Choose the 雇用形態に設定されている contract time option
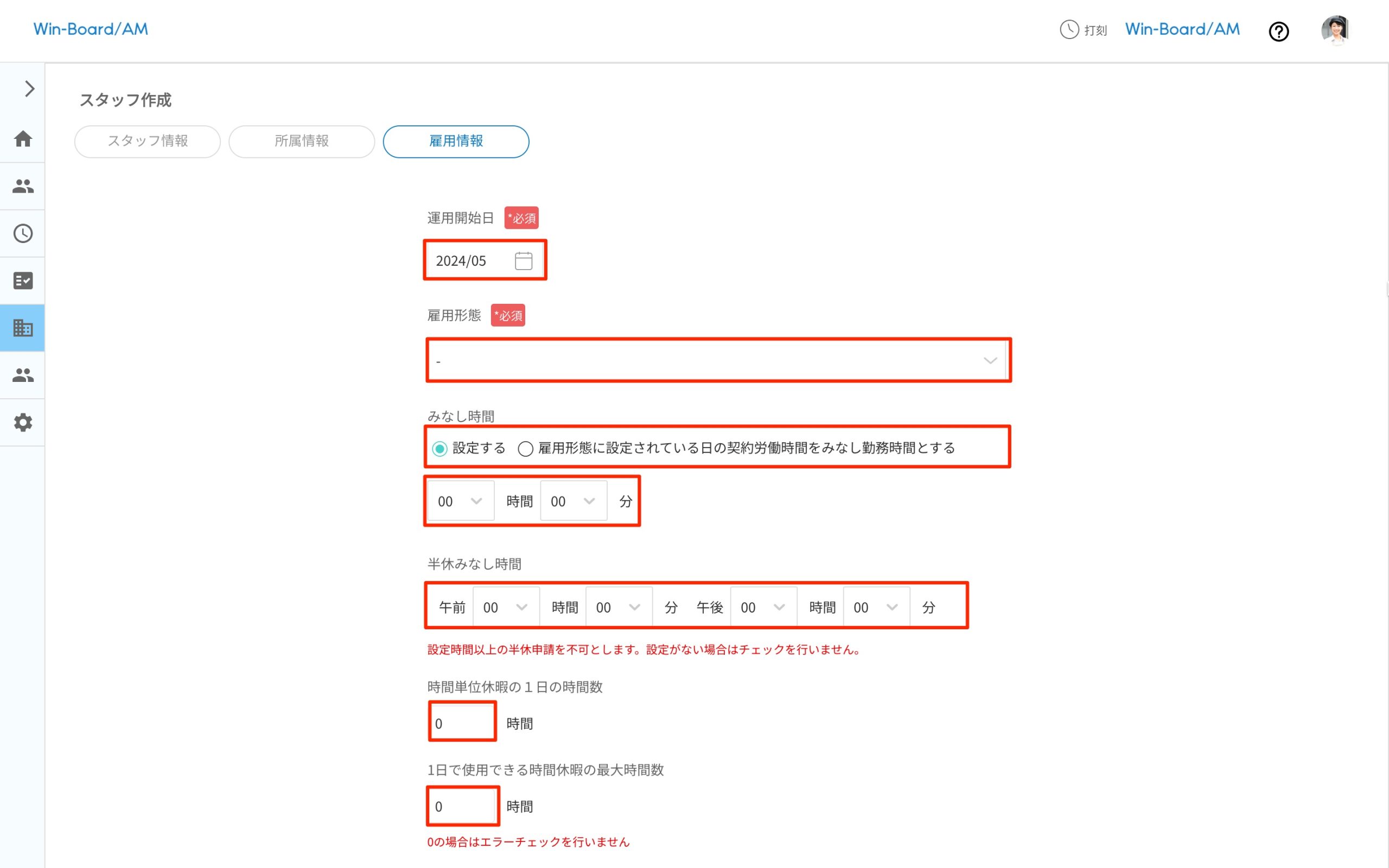The height and width of the screenshot is (868, 1389). (525, 449)
